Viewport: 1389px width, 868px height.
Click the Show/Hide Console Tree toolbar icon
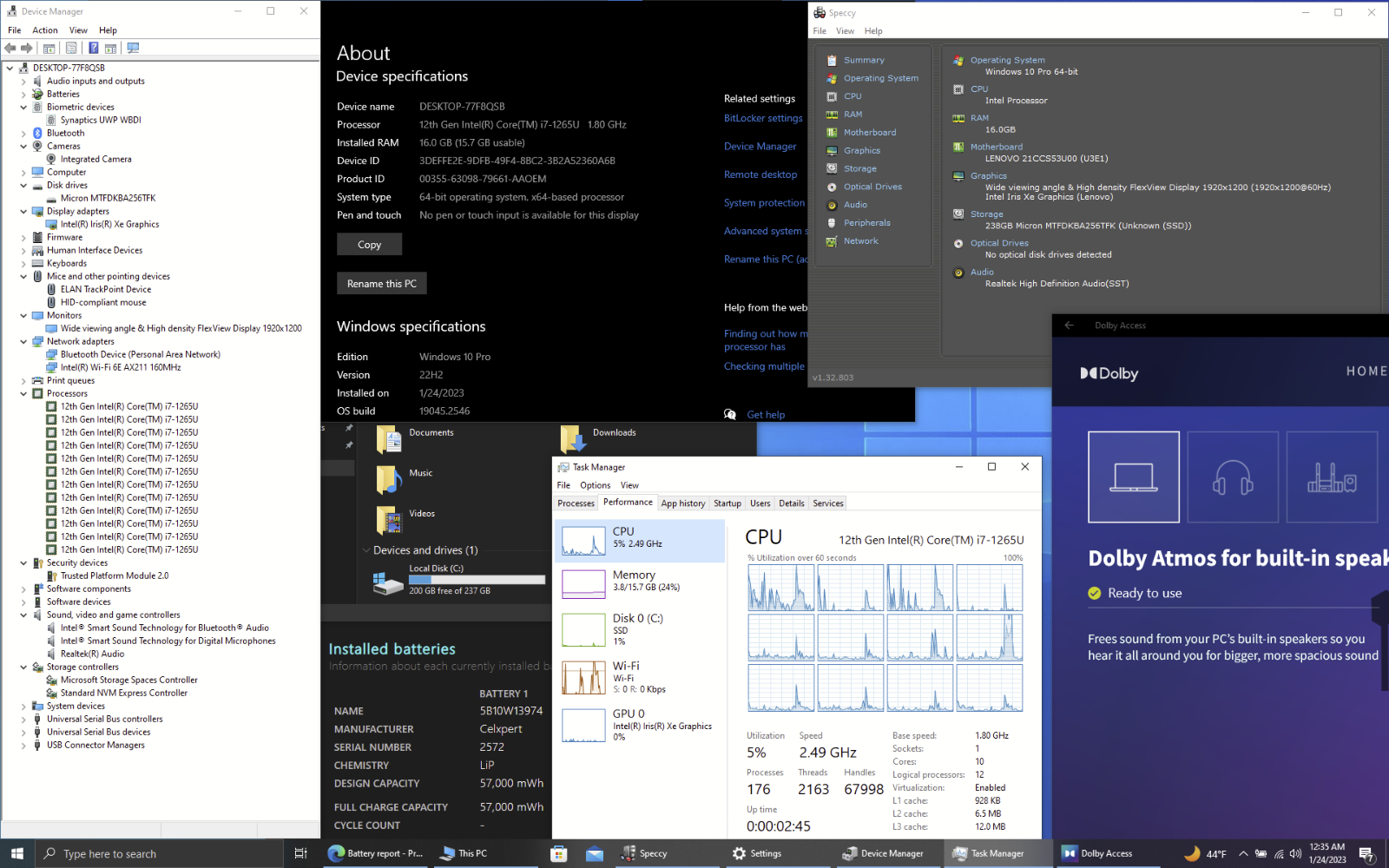pos(49,49)
